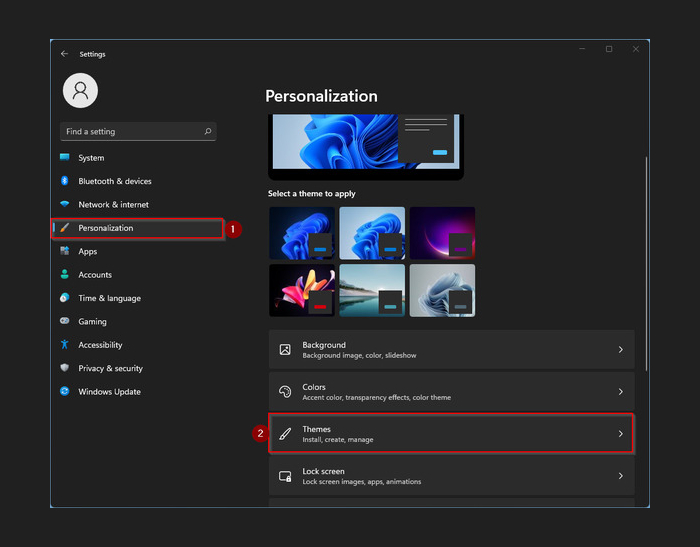Click the search magnifier icon
This screenshot has height=547, width=700.
[x=208, y=131]
